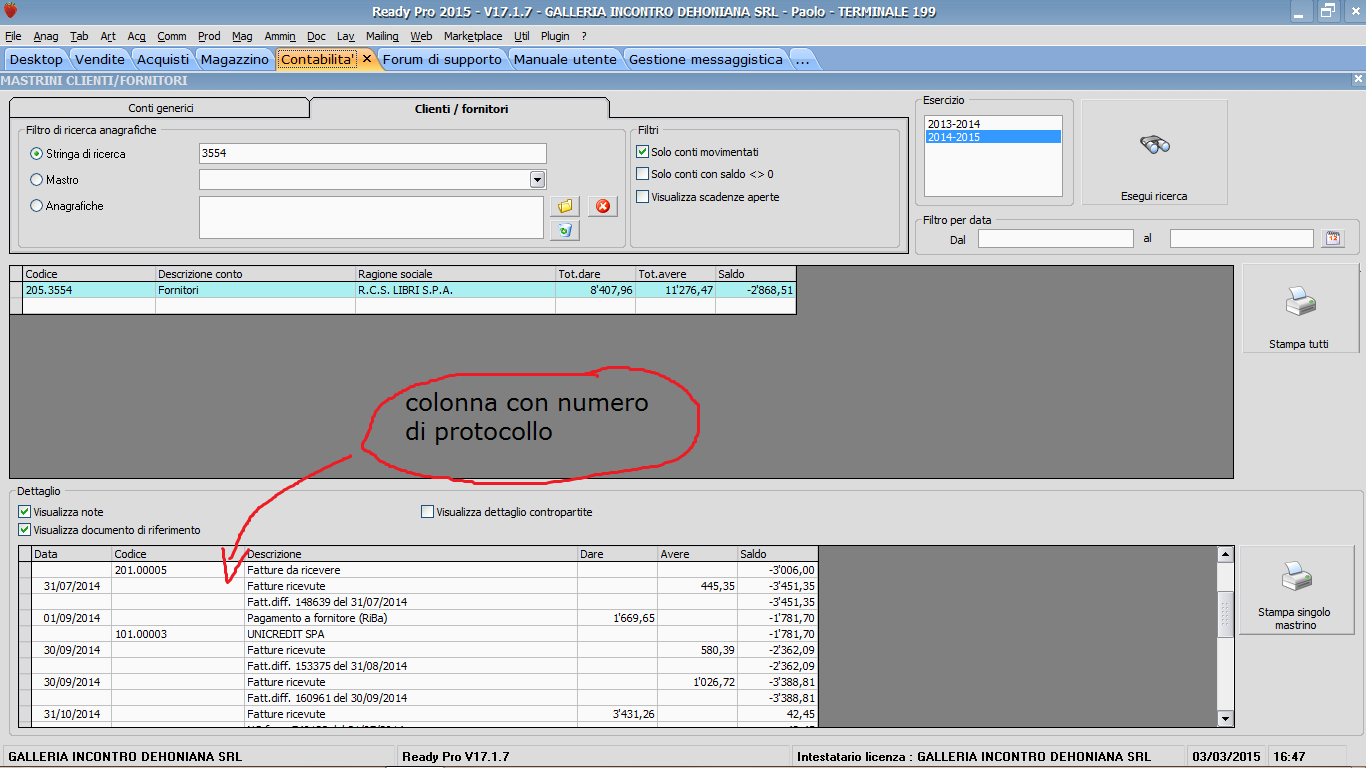
Task: Click the recycle bin icon below the folder
Action: pyautogui.click(x=565, y=230)
